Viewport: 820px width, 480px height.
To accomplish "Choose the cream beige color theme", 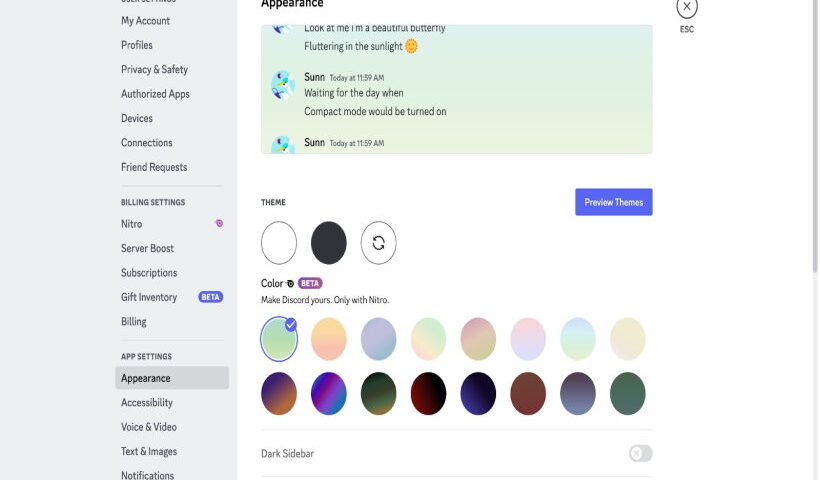I will (x=628, y=339).
